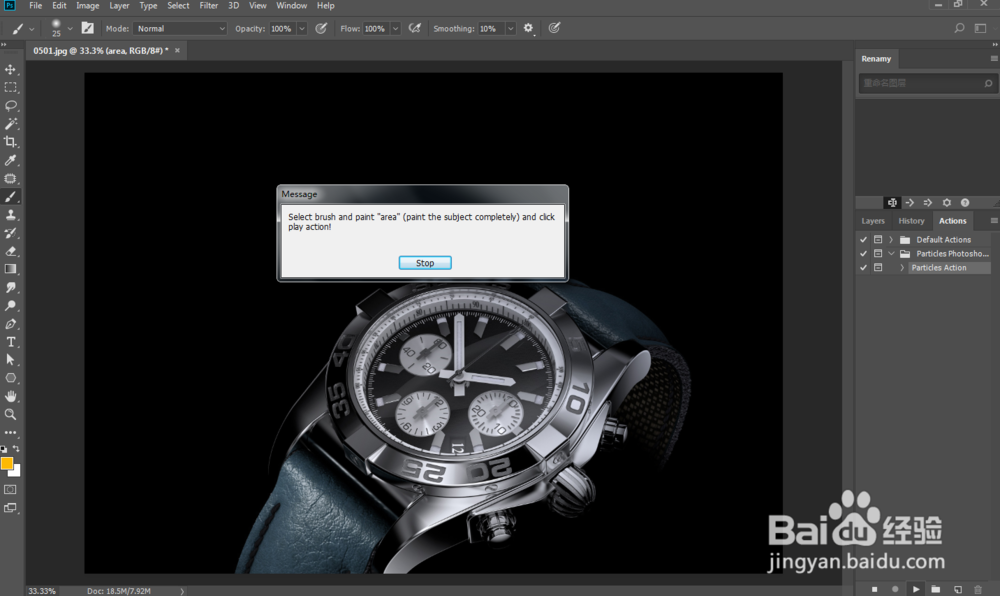Select the Hand tool

click(x=10, y=396)
